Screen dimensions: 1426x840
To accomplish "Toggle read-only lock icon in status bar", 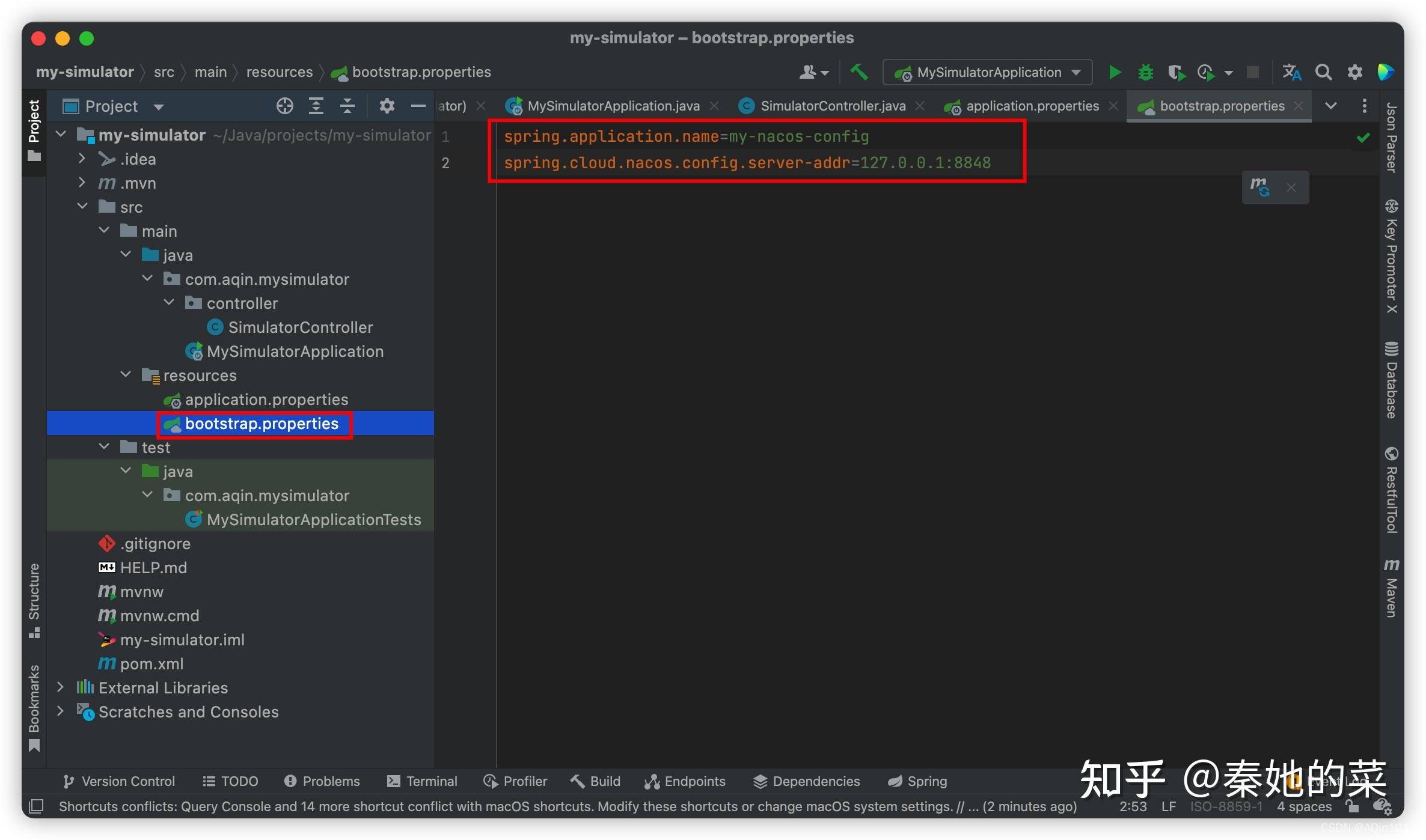I will pyautogui.click(x=1352, y=806).
